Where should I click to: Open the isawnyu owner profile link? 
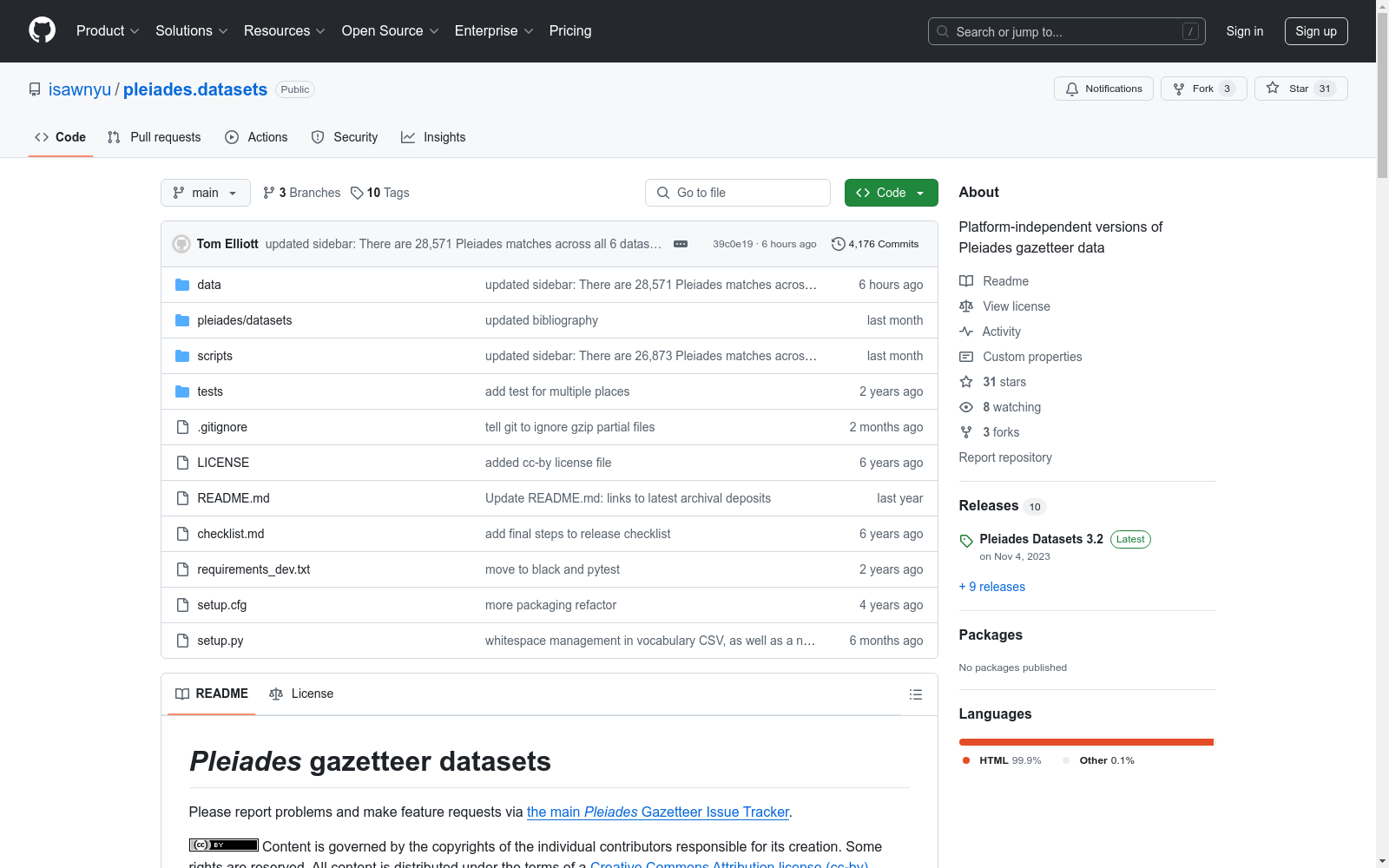tap(80, 89)
